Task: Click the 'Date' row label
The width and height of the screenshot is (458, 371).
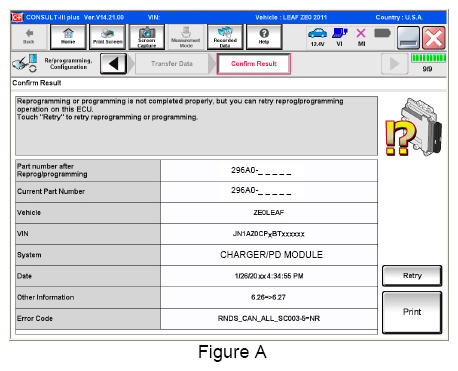Action: pyautogui.click(x=24, y=276)
